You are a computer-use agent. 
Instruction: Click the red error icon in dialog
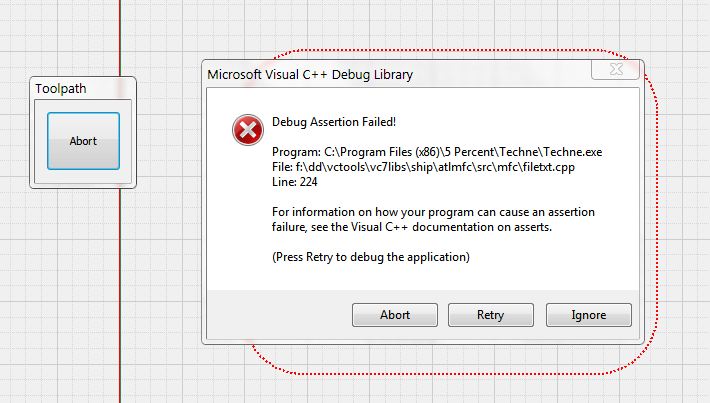coord(245,130)
